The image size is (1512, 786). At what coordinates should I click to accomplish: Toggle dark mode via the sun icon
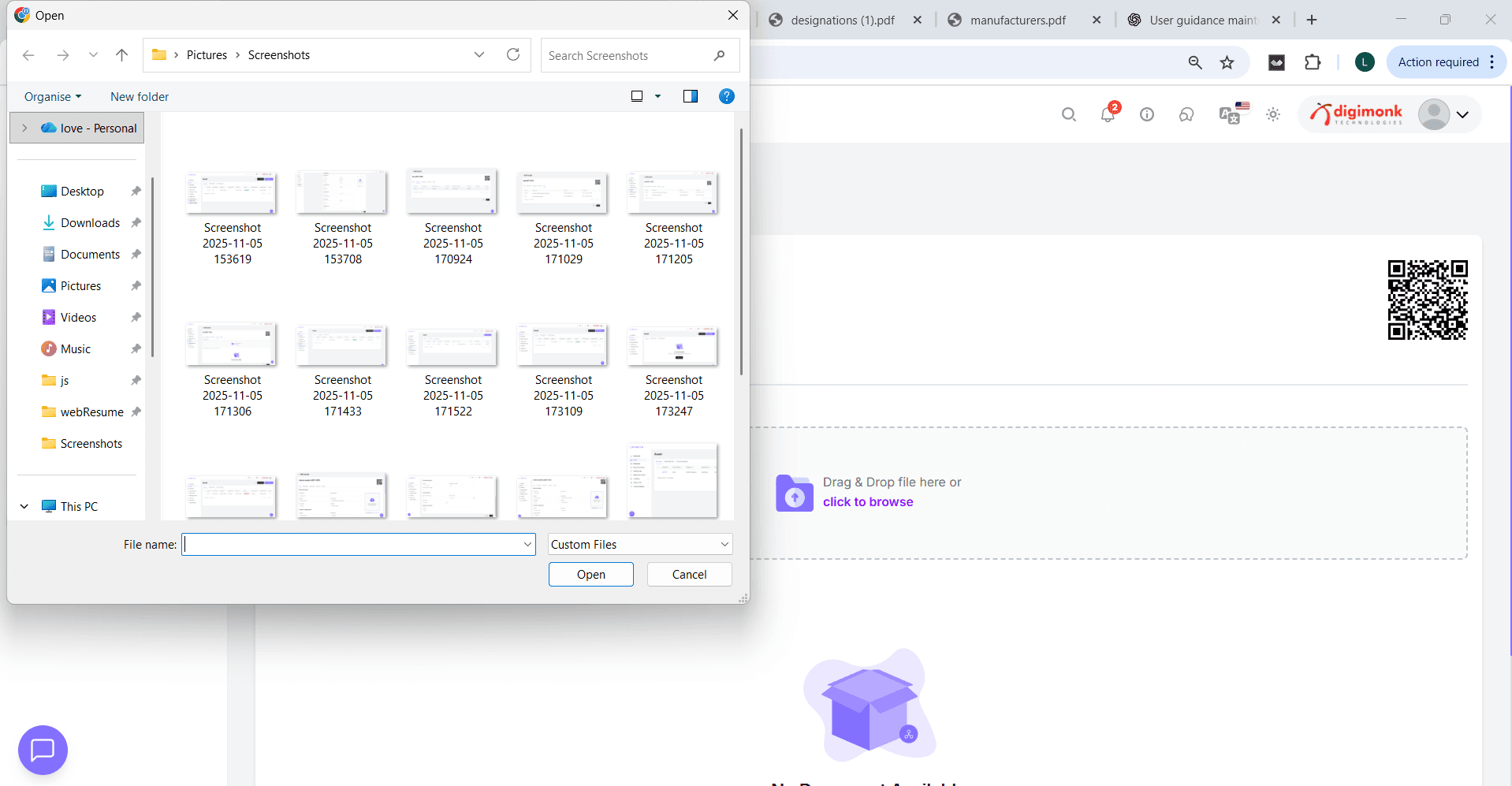click(1272, 114)
